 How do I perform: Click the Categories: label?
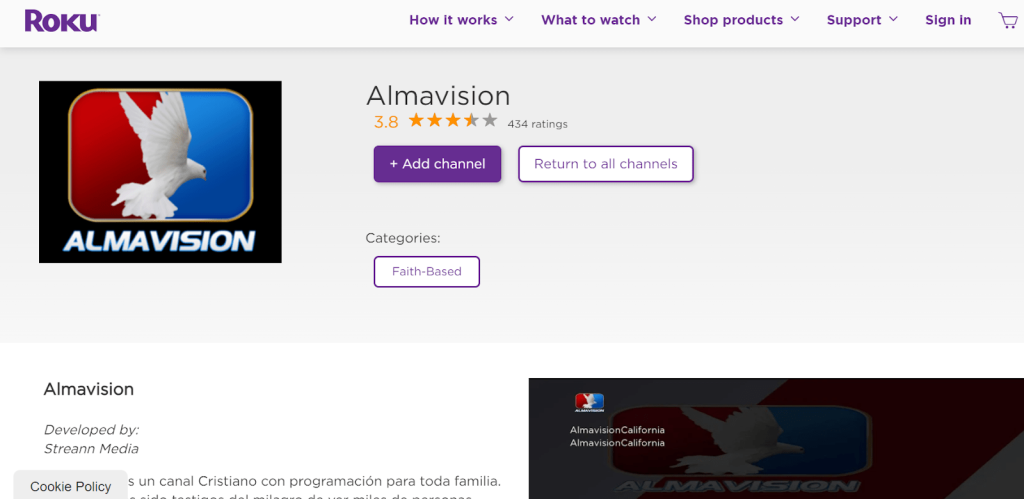pos(403,238)
